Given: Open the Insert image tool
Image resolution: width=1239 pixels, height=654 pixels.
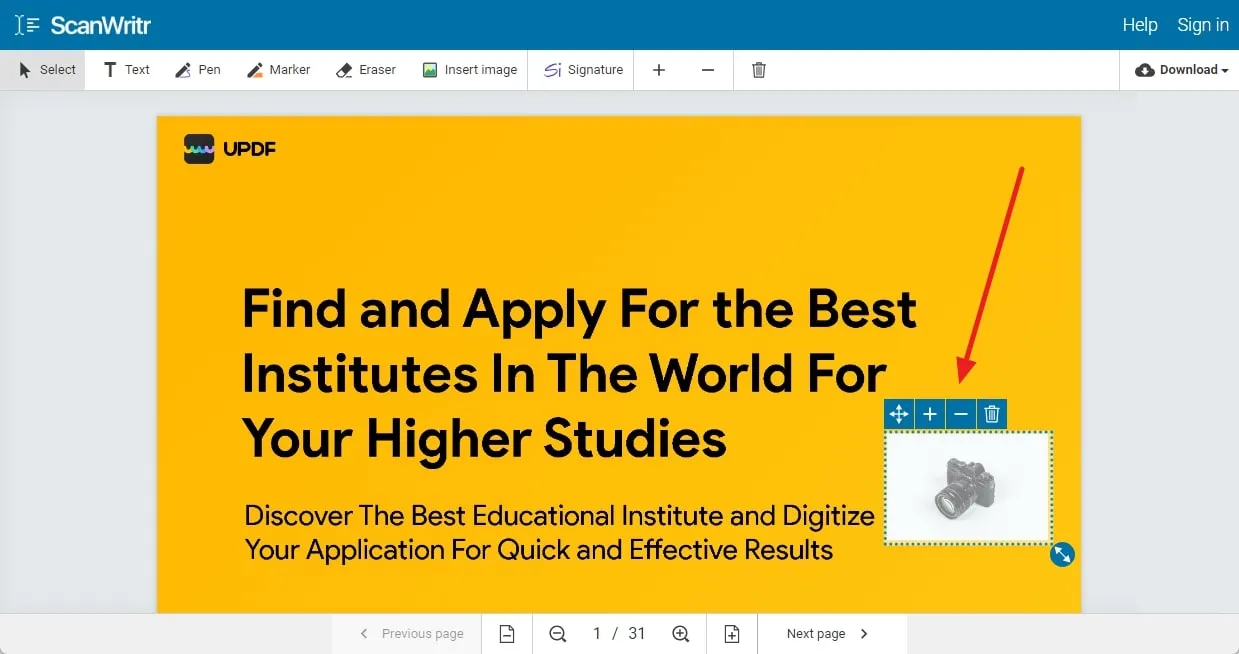Looking at the screenshot, I should tap(470, 70).
